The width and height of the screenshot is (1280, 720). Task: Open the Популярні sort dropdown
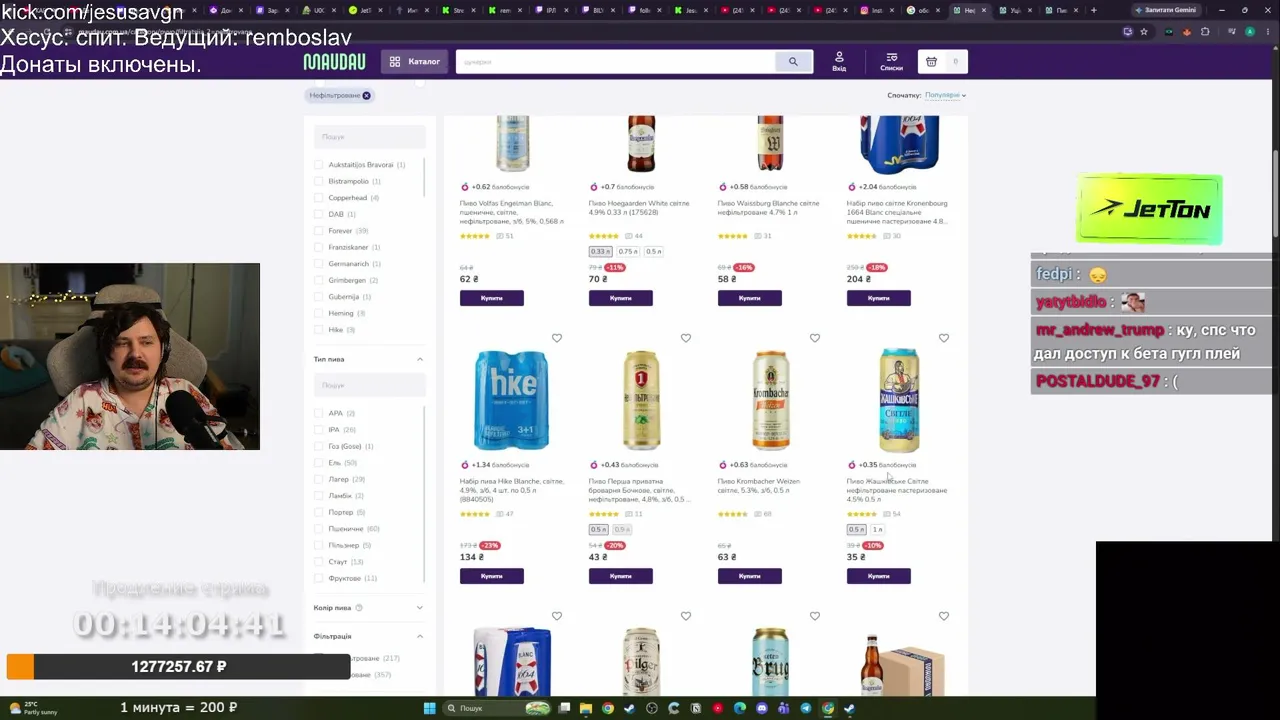point(945,95)
